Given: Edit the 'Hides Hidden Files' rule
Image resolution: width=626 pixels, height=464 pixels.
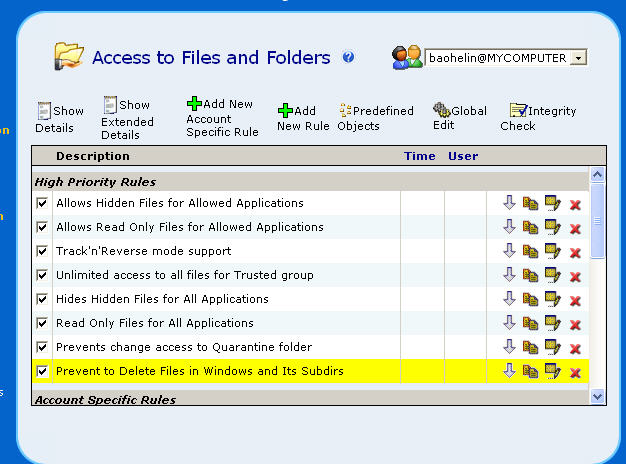Looking at the screenshot, I should (x=551, y=299).
